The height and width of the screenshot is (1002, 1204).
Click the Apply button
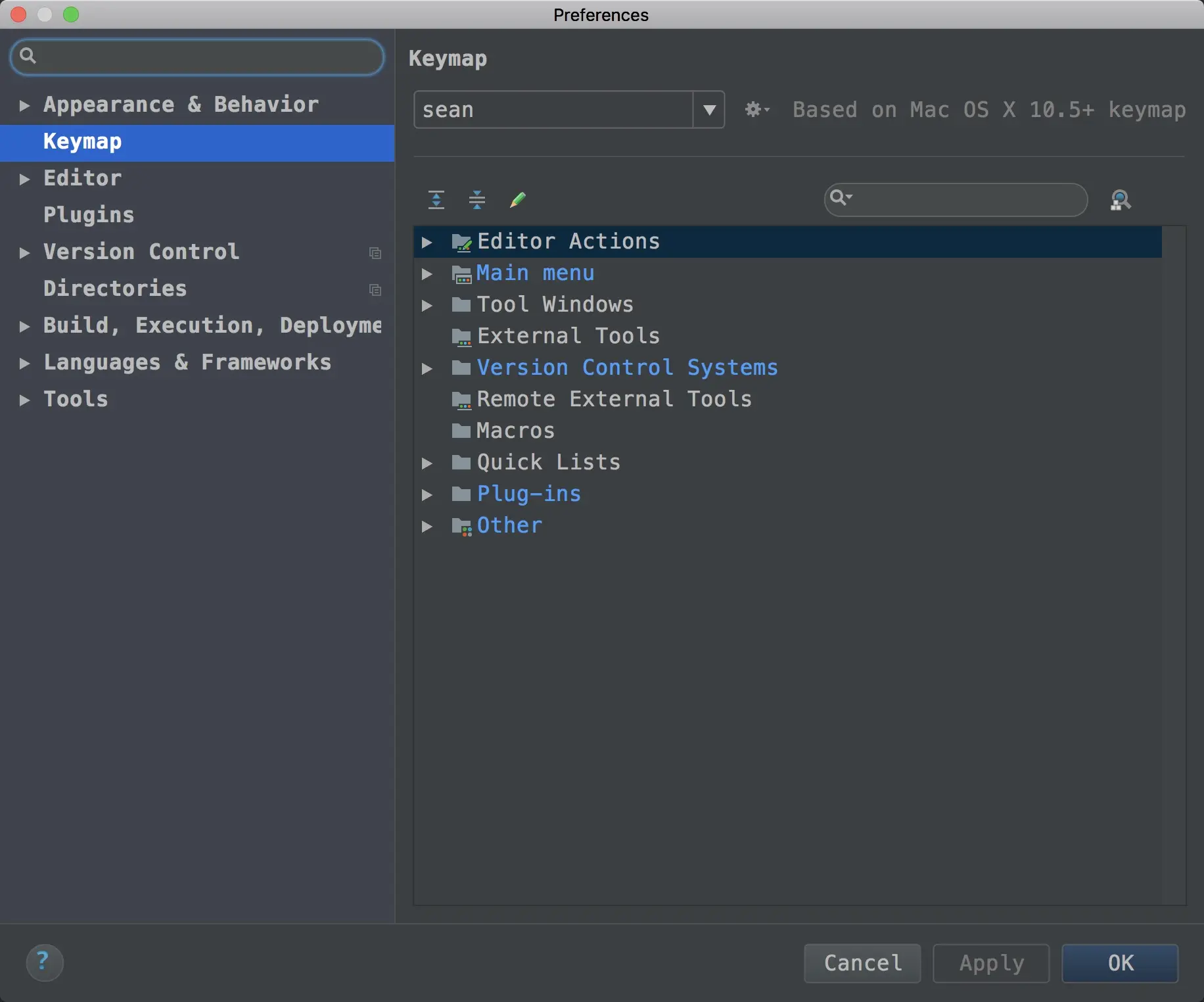991,963
